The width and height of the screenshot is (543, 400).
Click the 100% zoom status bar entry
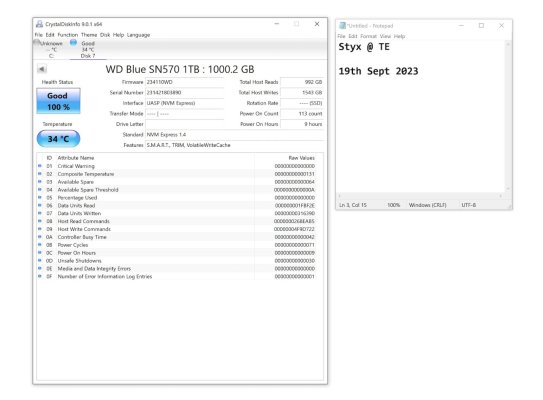tap(393, 205)
